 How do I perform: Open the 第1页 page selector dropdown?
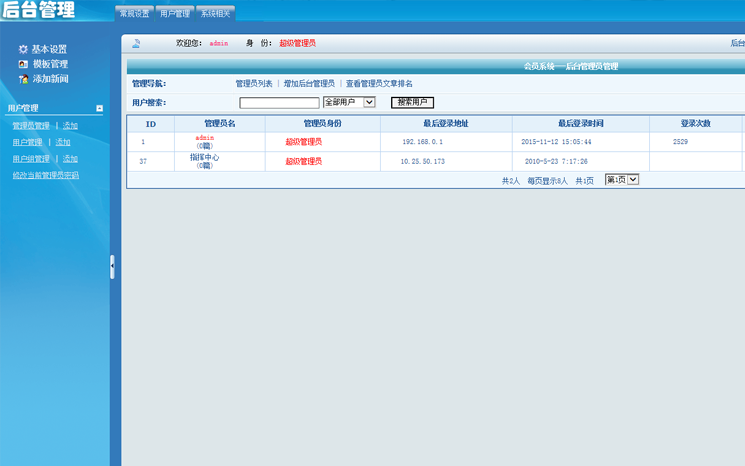coord(621,180)
